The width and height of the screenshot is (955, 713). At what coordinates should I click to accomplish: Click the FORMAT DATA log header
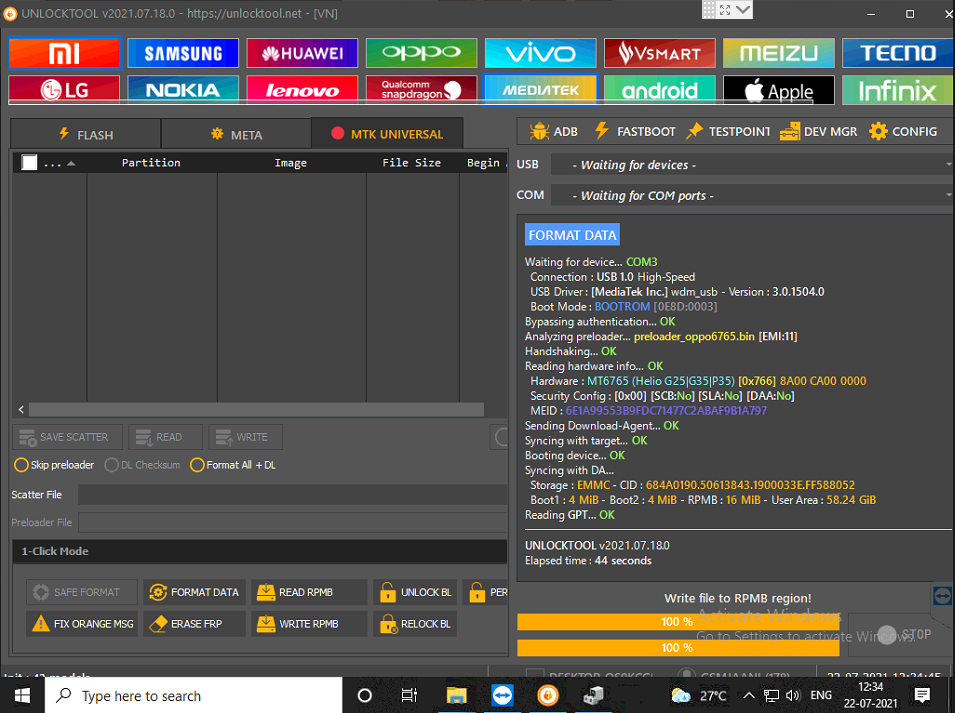pos(573,235)
